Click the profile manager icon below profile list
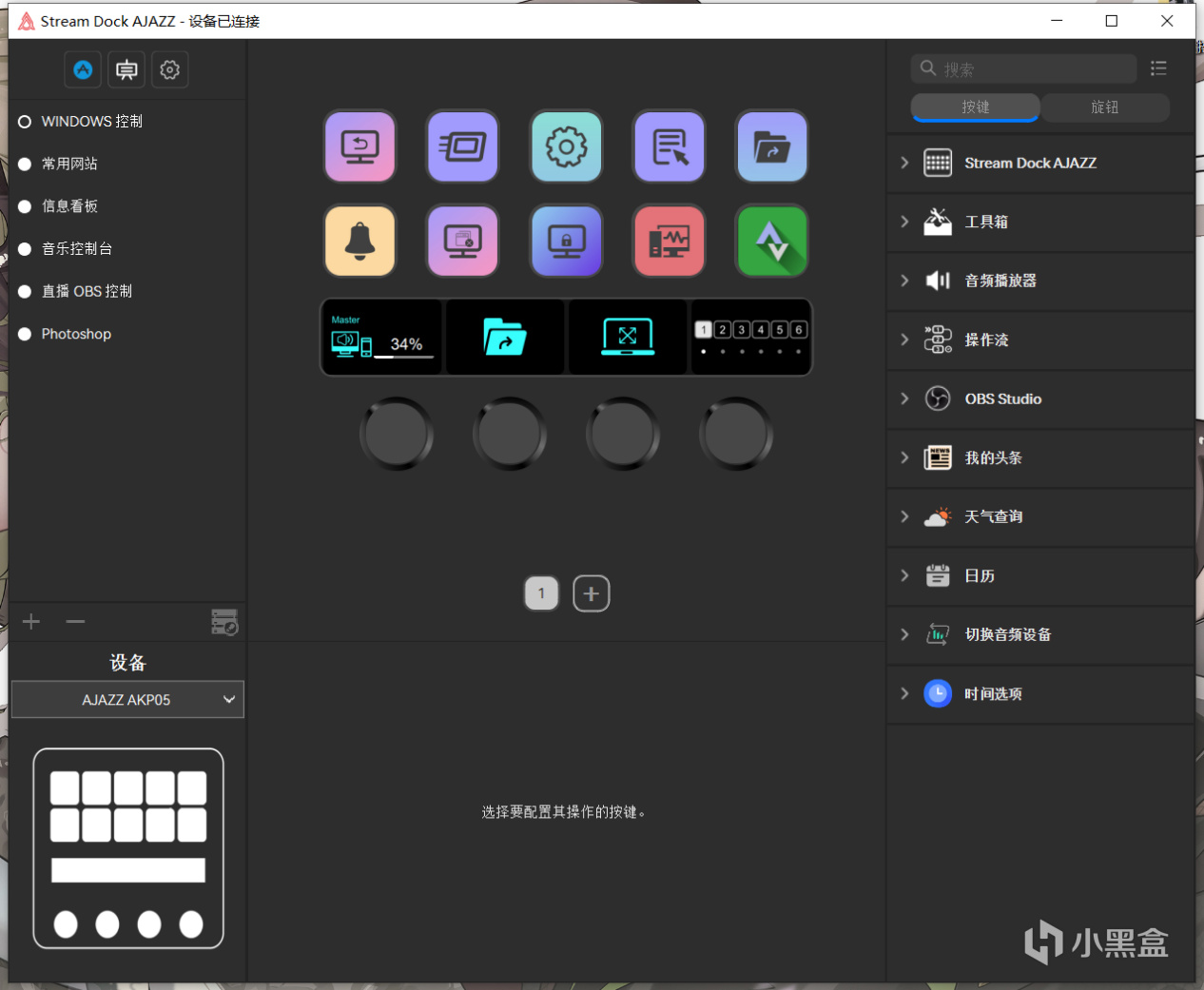Screen dimensions: 1204x990 click(x=224, y=622)
